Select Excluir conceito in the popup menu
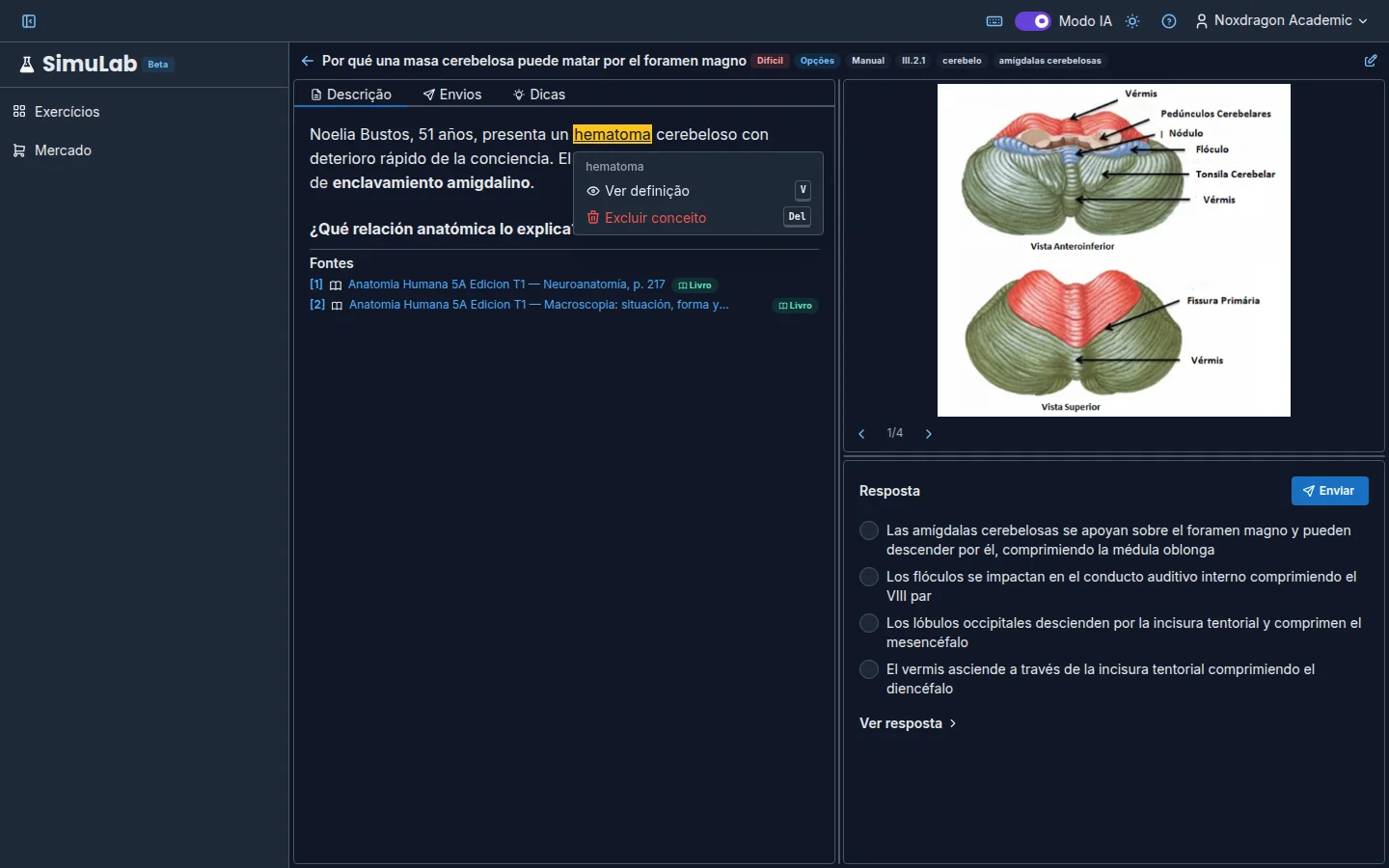1389x868 pixels. click(x=698, y=218)
